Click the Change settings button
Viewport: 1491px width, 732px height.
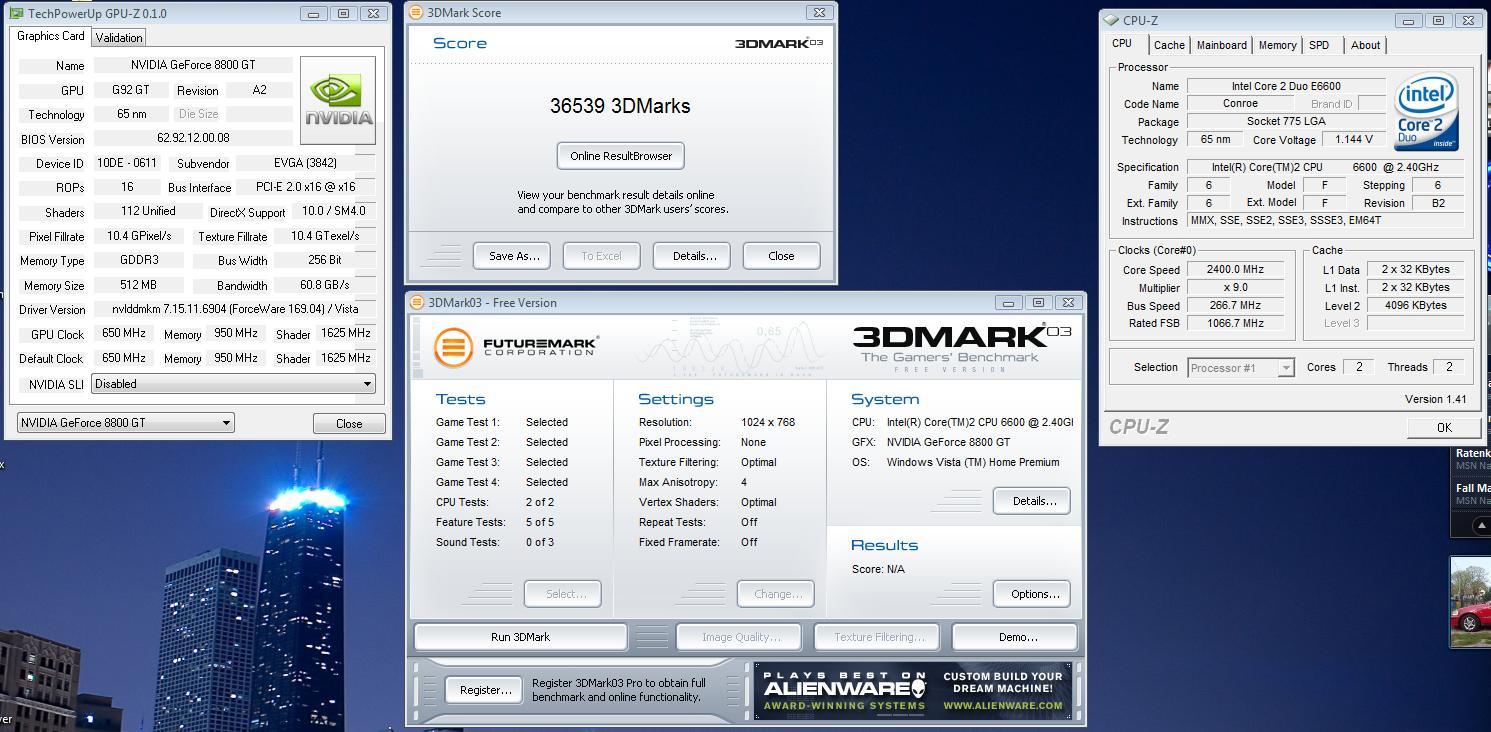click(775, 594)
